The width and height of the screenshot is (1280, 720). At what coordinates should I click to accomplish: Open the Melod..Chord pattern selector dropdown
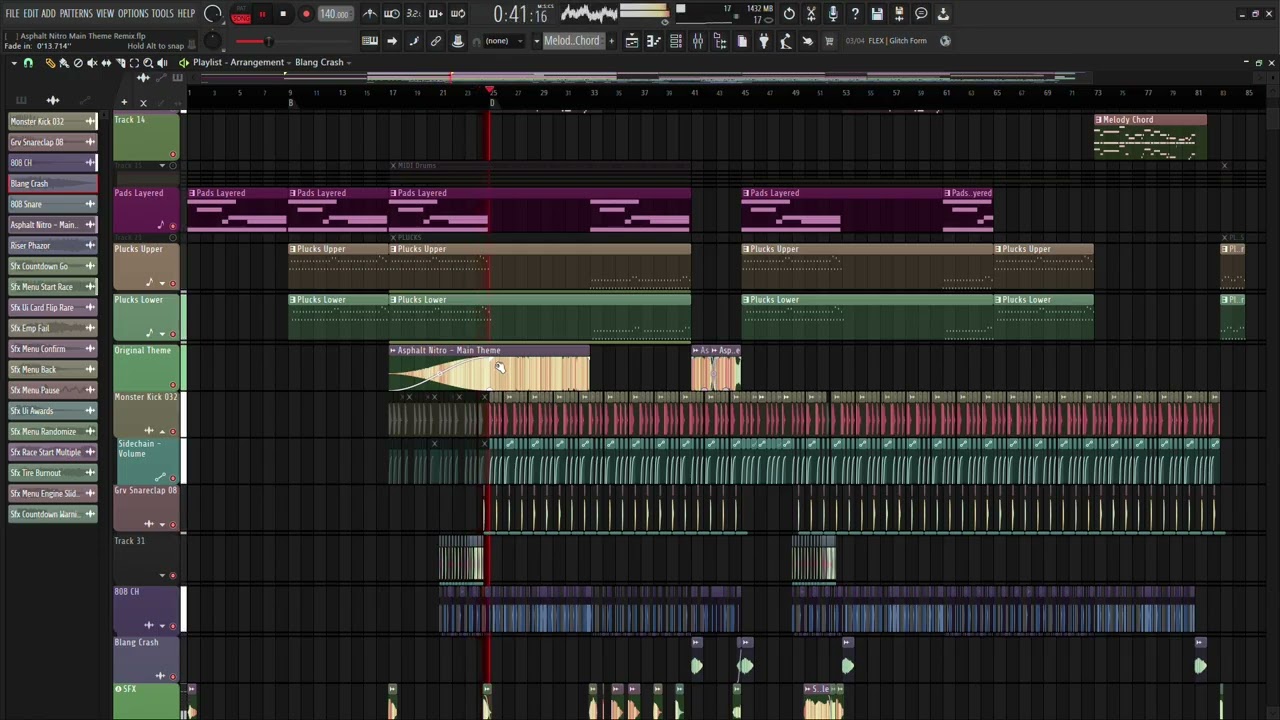click(x=572, y=41)
